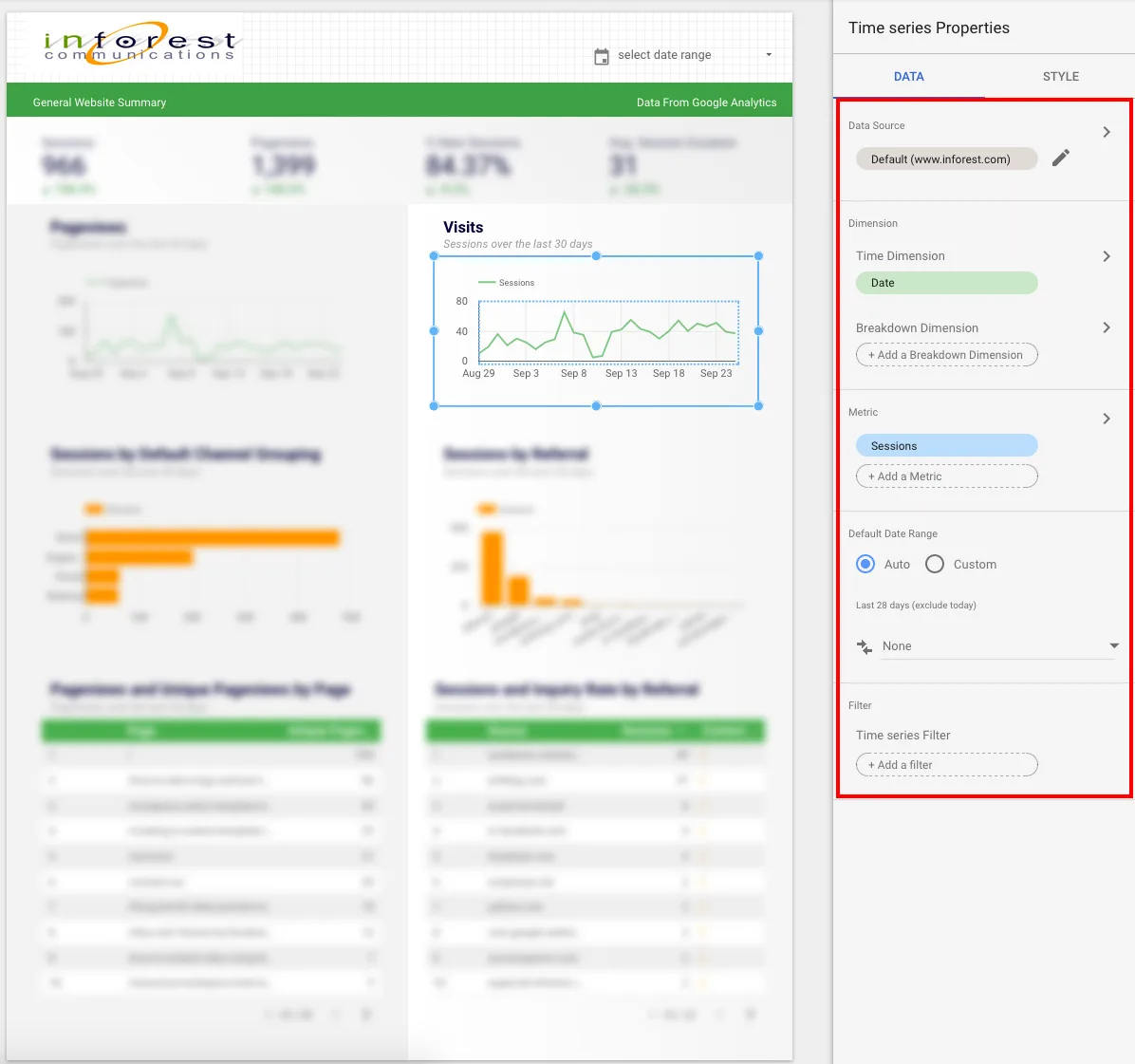
Task: Click the Date dimension chip
Action: (946, 282)
